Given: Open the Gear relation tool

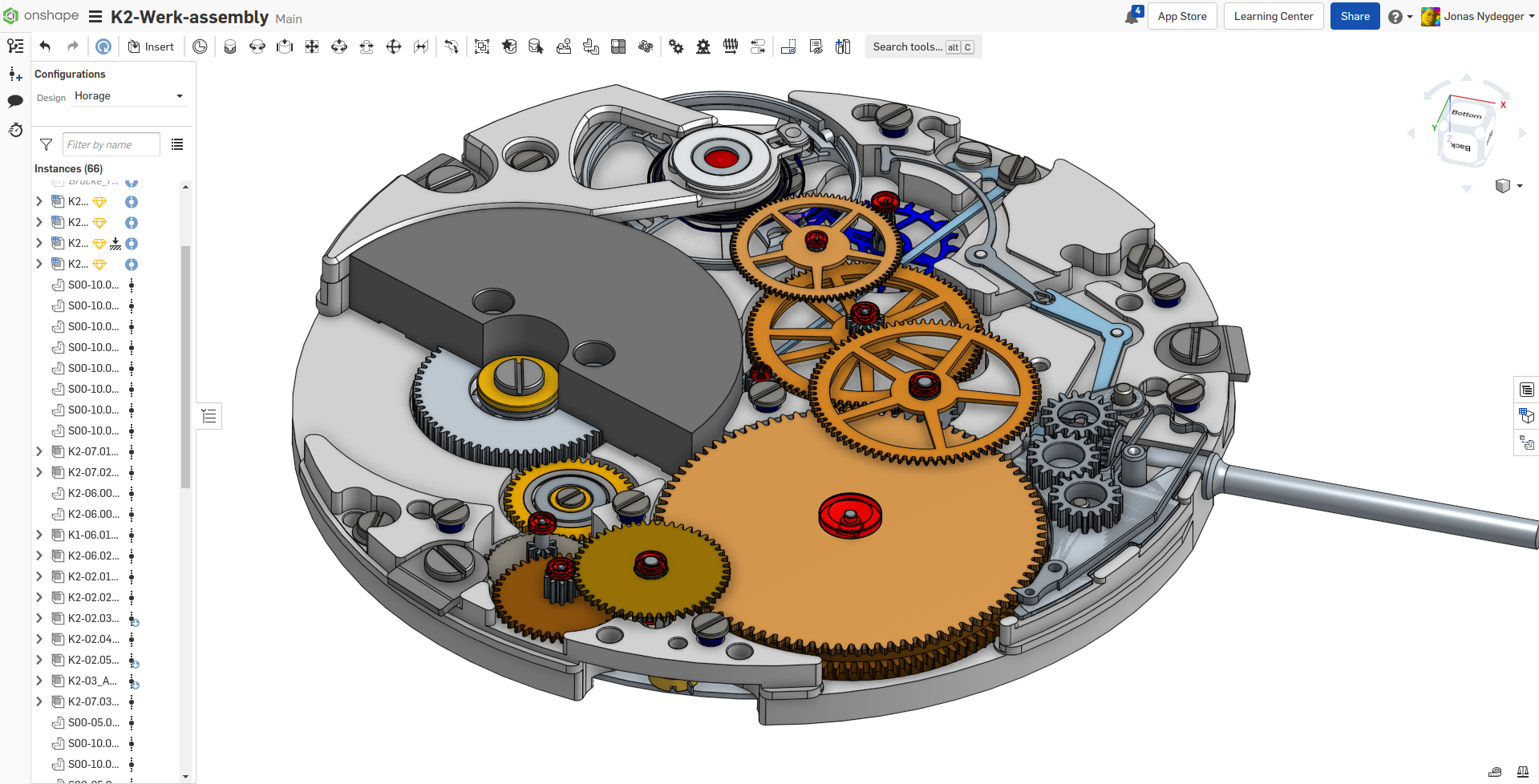Looking at the screenshot, I should pyautogui.click(x=676, y=46).
